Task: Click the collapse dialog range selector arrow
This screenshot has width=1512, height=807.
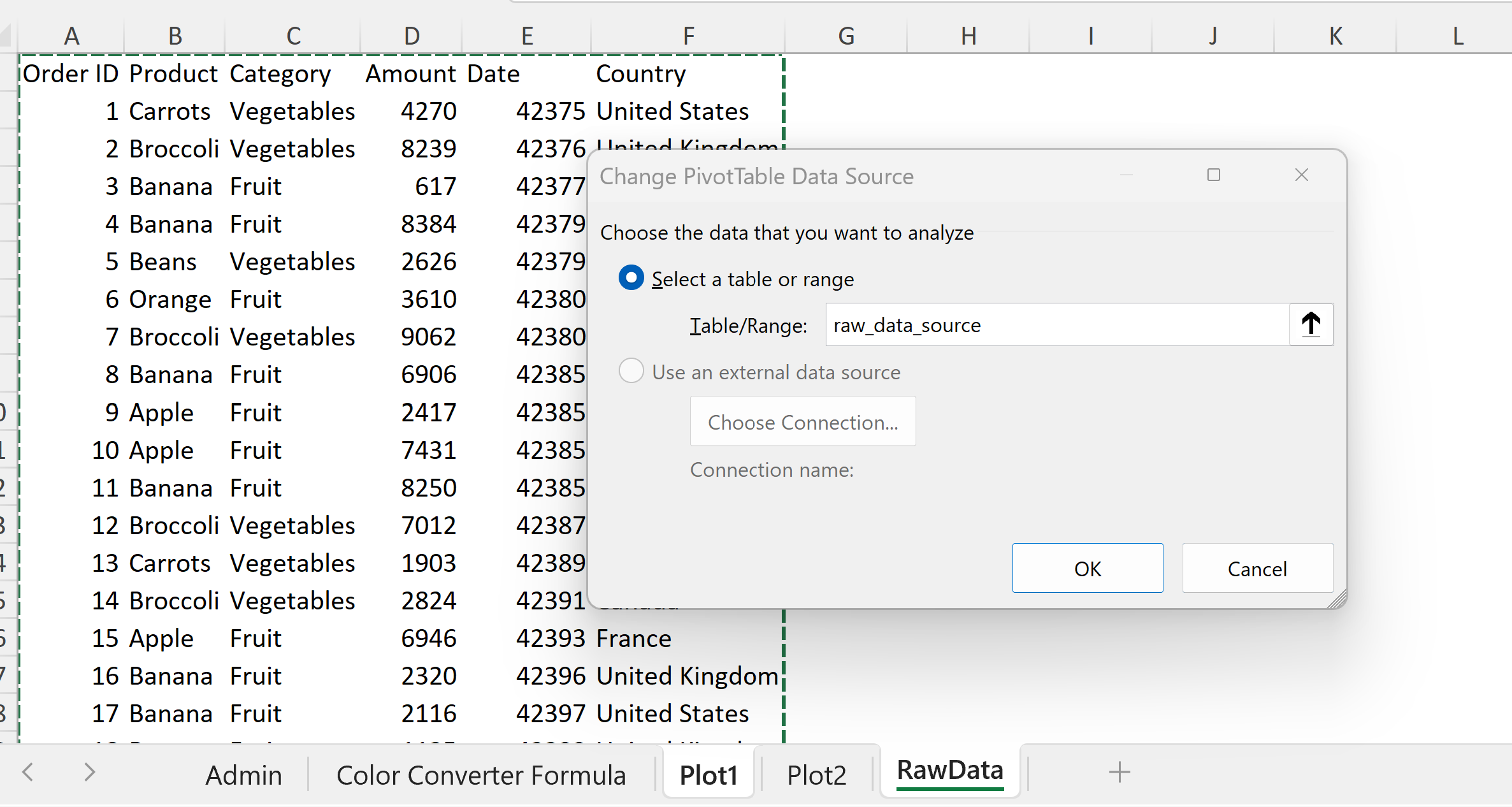Action: [x=1311, y=324]
